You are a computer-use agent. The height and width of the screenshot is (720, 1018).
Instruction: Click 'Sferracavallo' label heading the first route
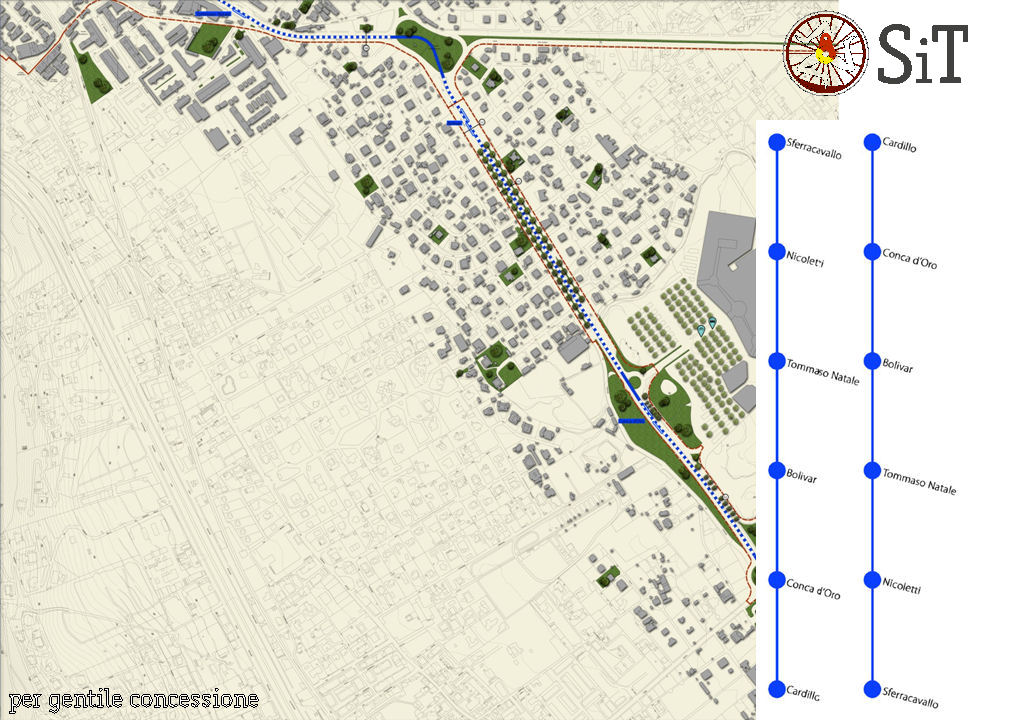click(x=814, y=149)
